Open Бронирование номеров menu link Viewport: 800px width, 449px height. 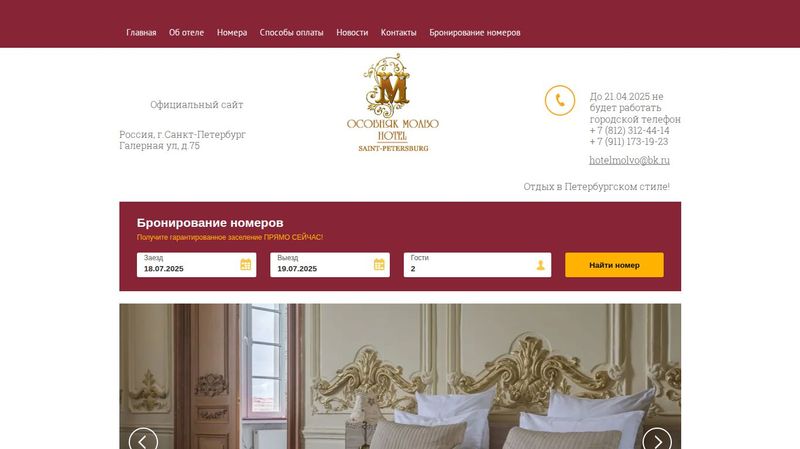474,33
